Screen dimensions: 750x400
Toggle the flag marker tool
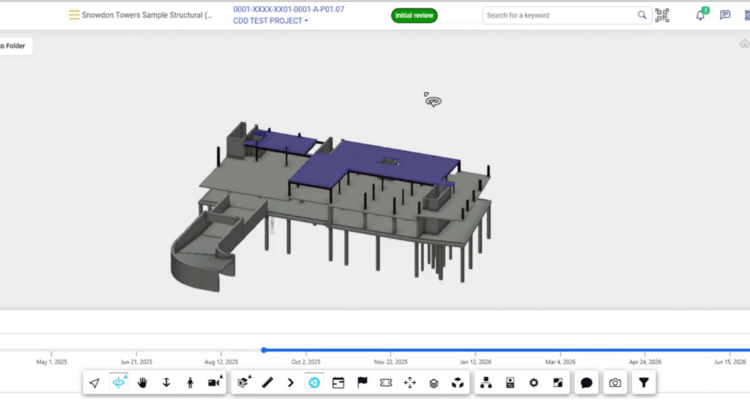[x=362, y=382]
